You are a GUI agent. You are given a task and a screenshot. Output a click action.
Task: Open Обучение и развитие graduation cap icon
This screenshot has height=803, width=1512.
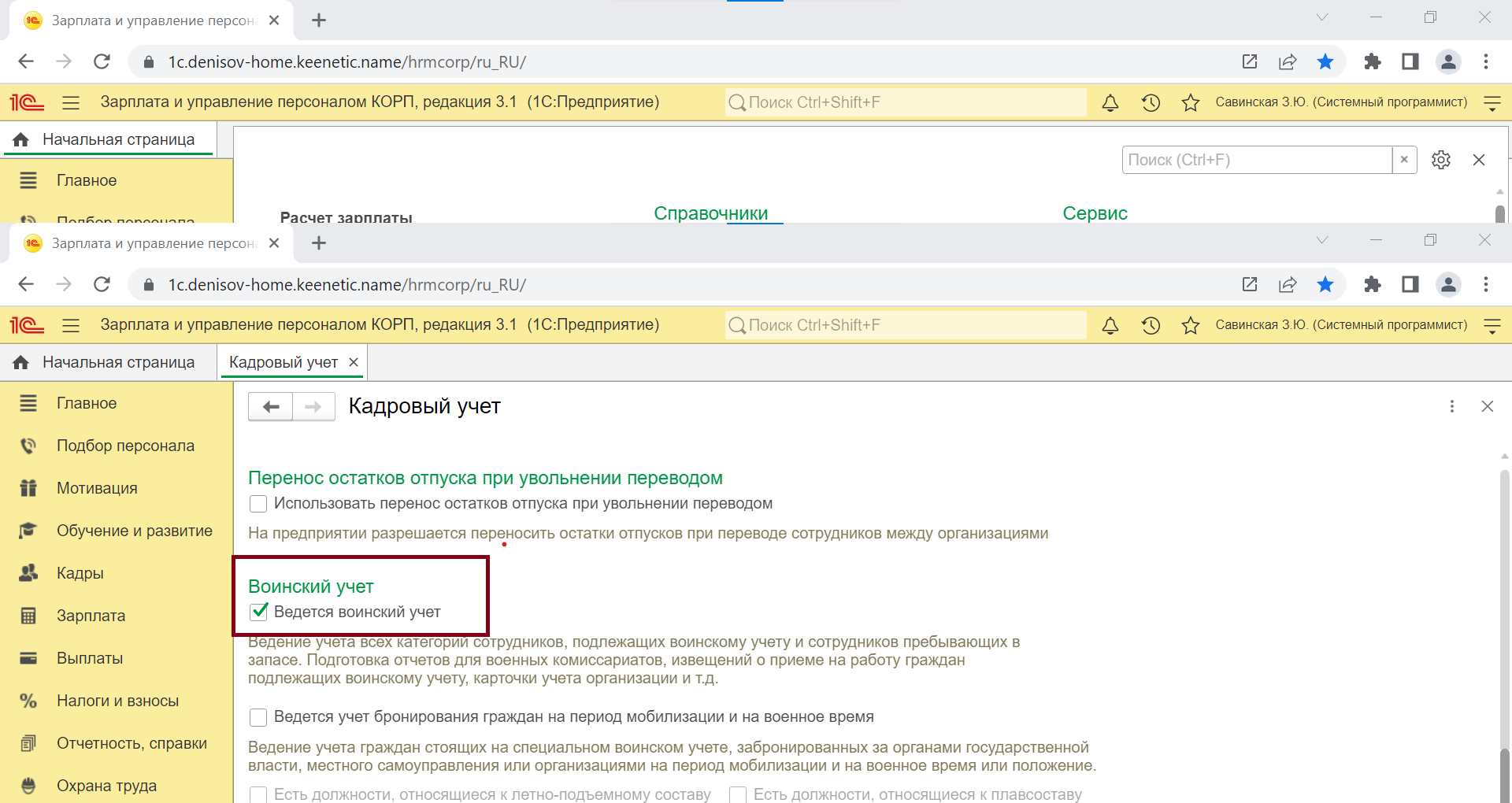(x=28, y=531)
